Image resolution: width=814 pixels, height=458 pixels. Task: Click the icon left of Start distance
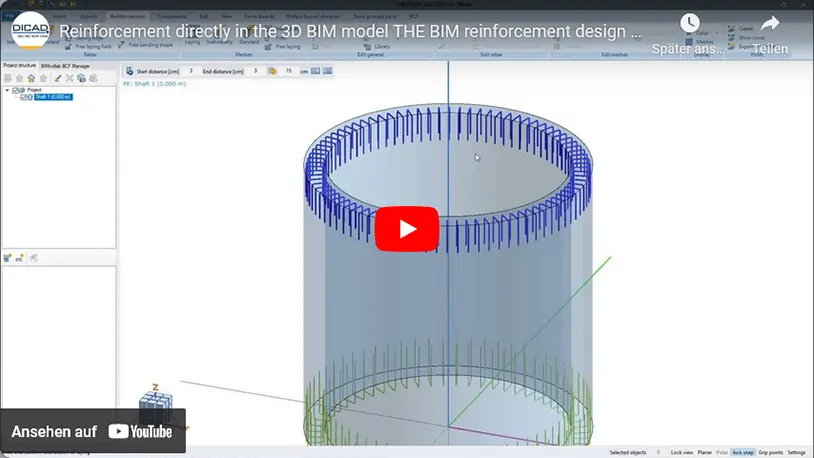click(x=129, y=71)
